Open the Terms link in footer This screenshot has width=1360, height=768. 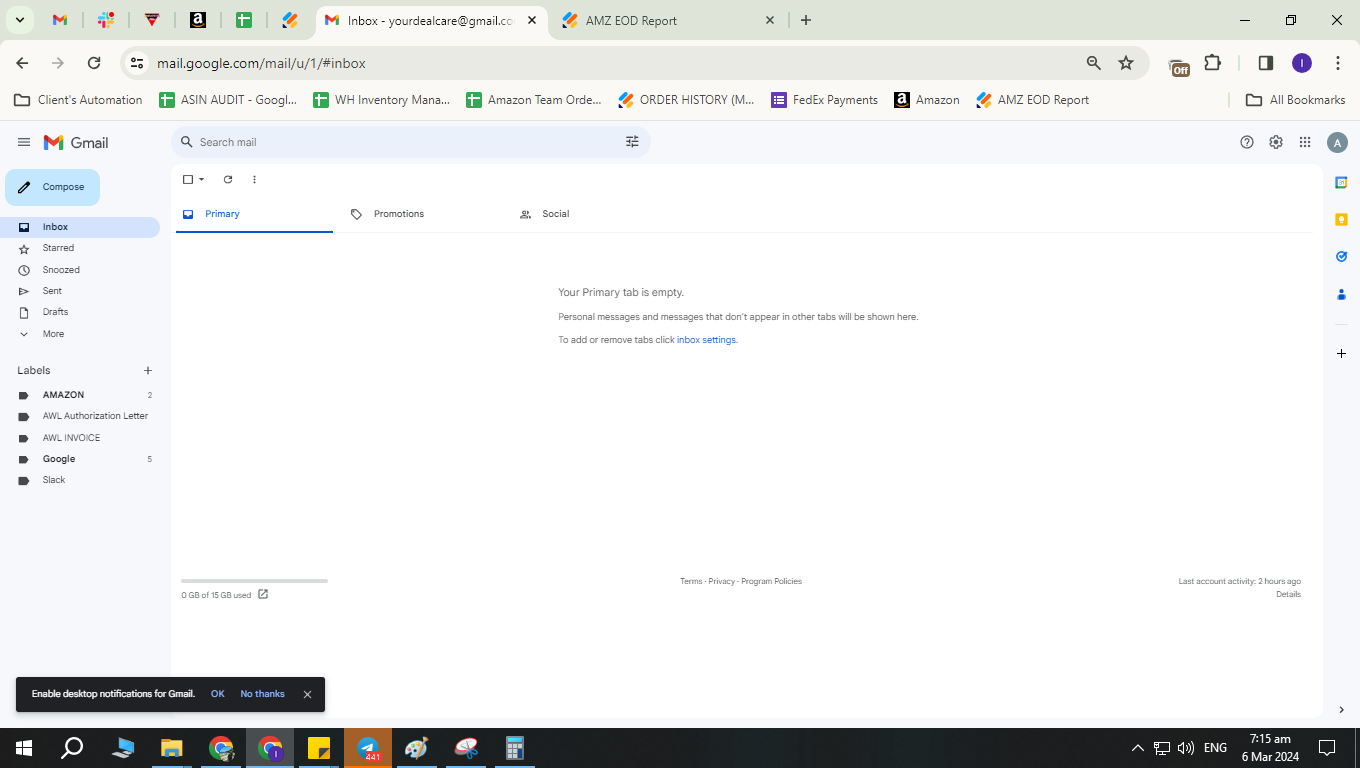pos(691,581)
